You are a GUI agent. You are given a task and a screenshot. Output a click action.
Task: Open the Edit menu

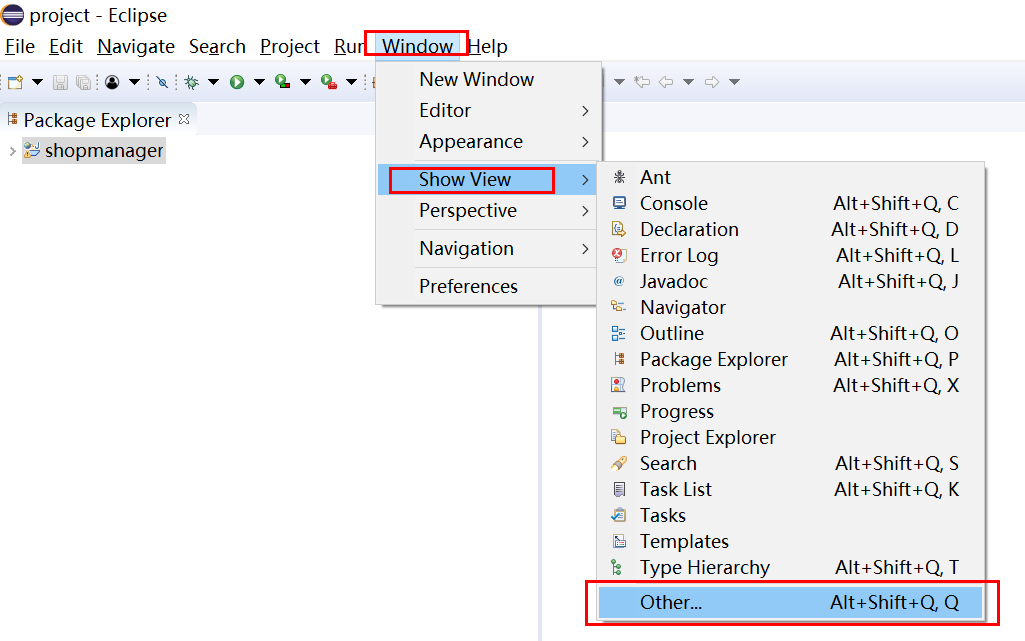(x=66, y=46)
